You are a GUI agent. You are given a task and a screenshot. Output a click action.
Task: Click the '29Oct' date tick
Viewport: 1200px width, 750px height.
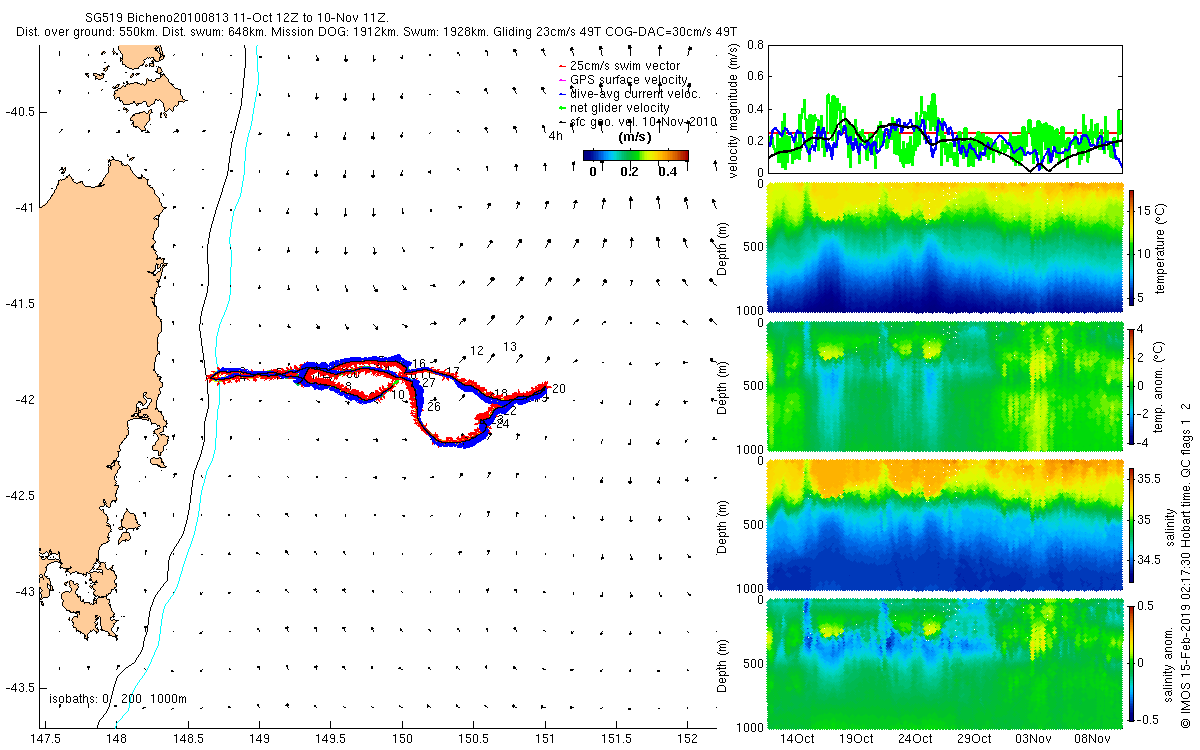coord(974,739)
